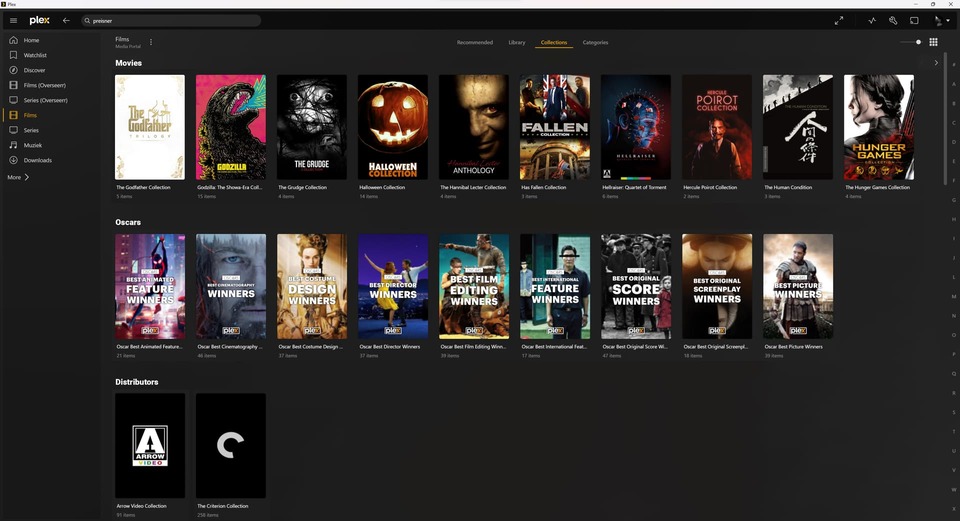The width and height of the screenshot is (960, 521).
Task: Open the Hellraiser poster
Action: [636, 127]
